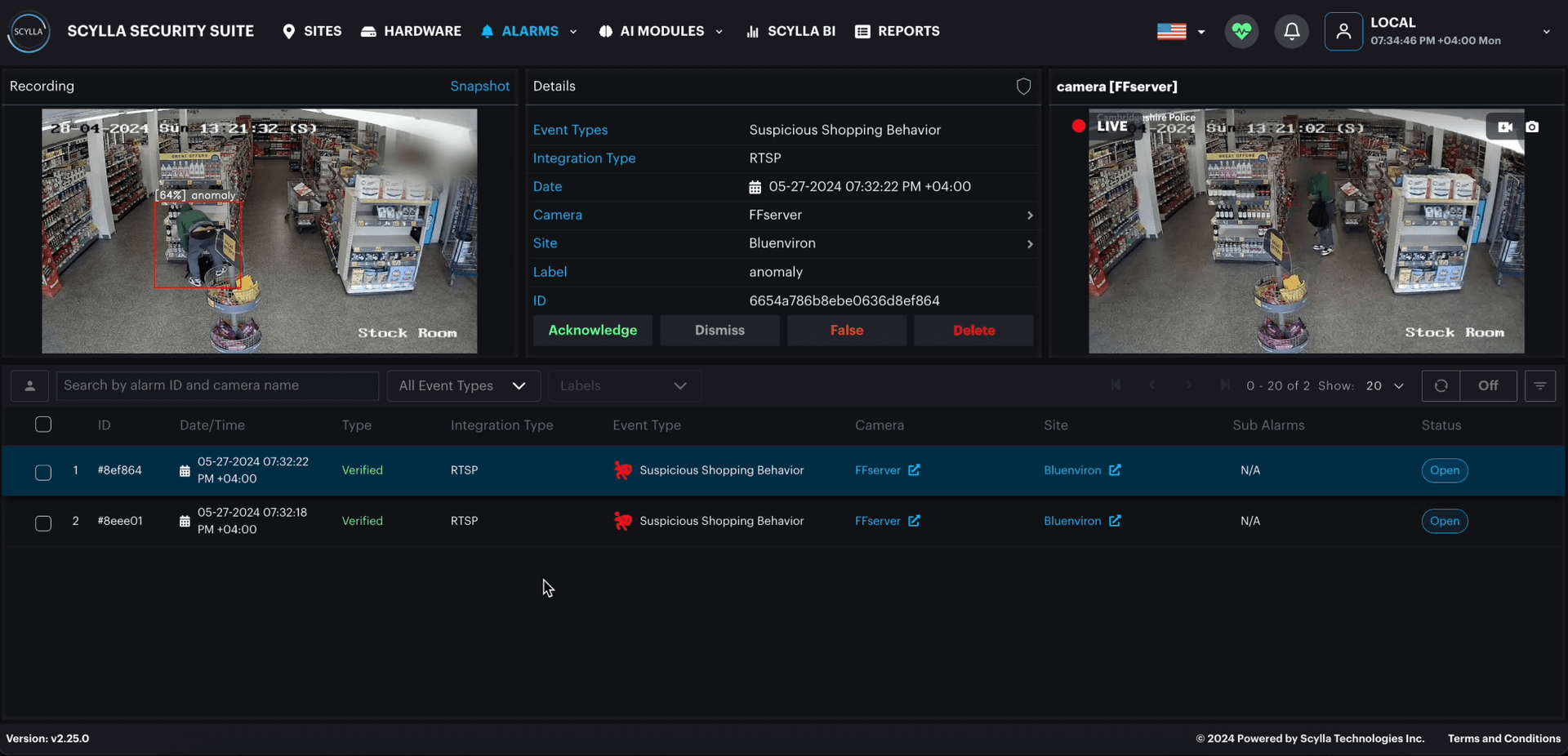1568x756 pixels.
Task: Click Version v2.25.0 text
Action: 47,739
